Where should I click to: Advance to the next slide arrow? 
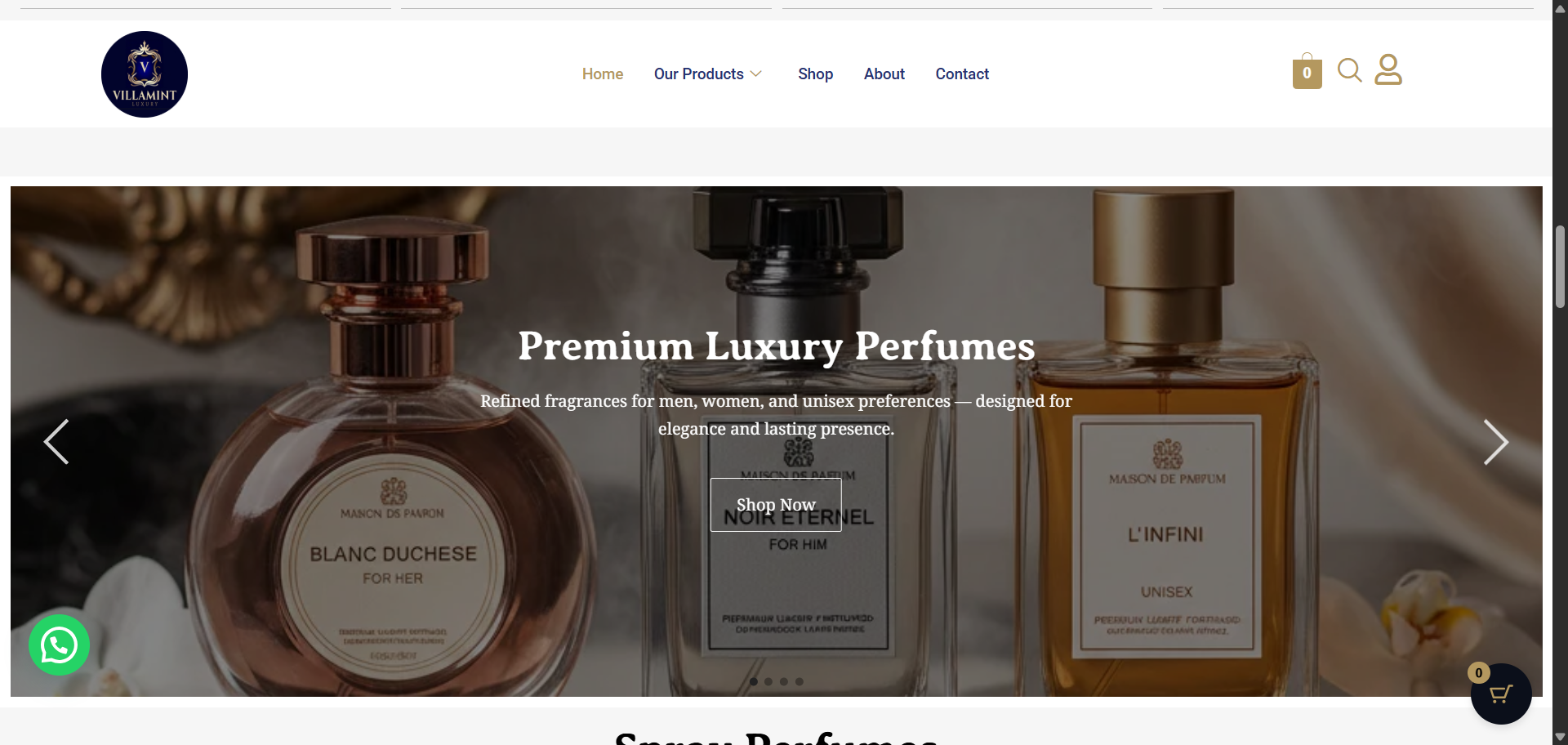coord(1495,442)
